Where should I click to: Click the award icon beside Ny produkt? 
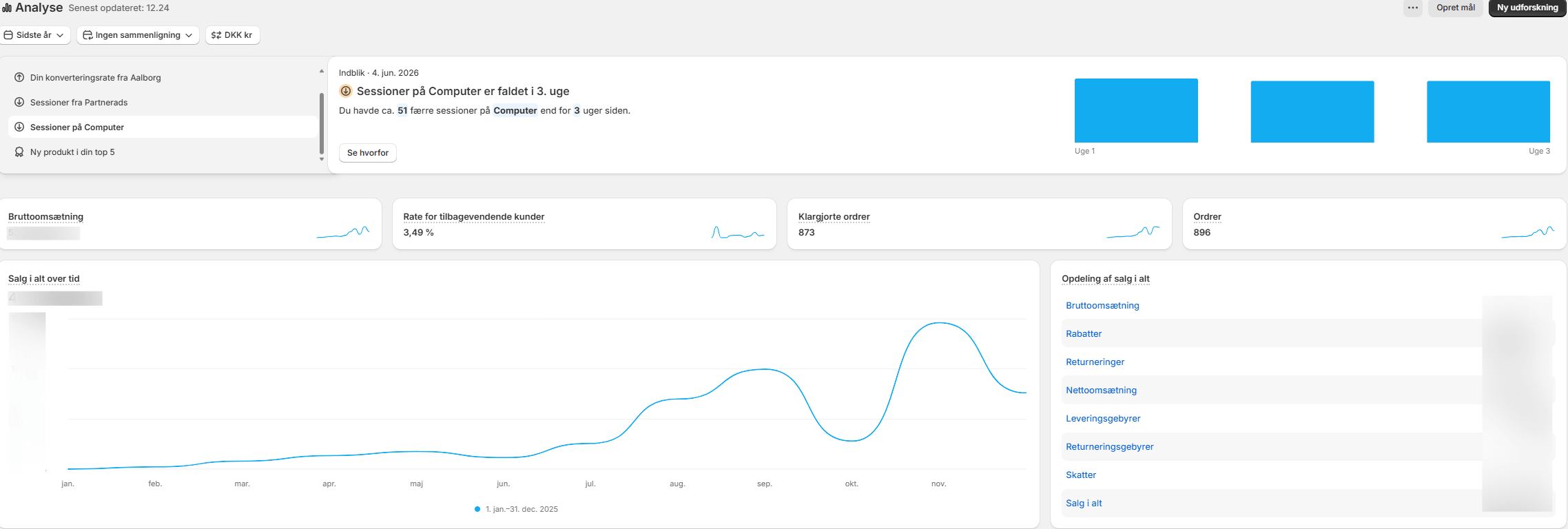click(19, 152)
